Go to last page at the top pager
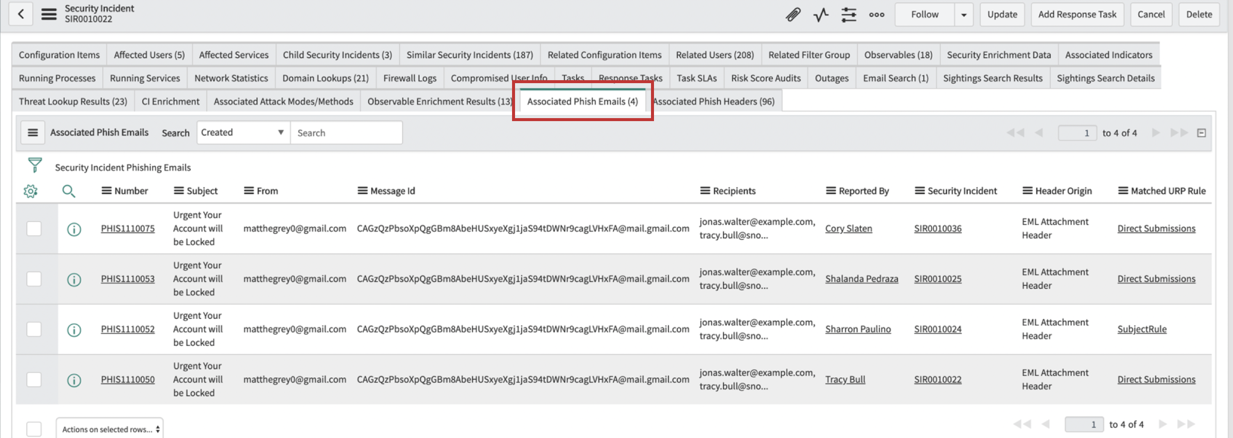Viewport: 1233px width, 438px height. (x=1179, y=133)
